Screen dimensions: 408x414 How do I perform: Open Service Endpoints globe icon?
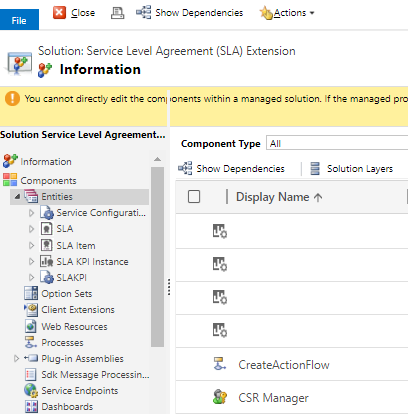31,390
